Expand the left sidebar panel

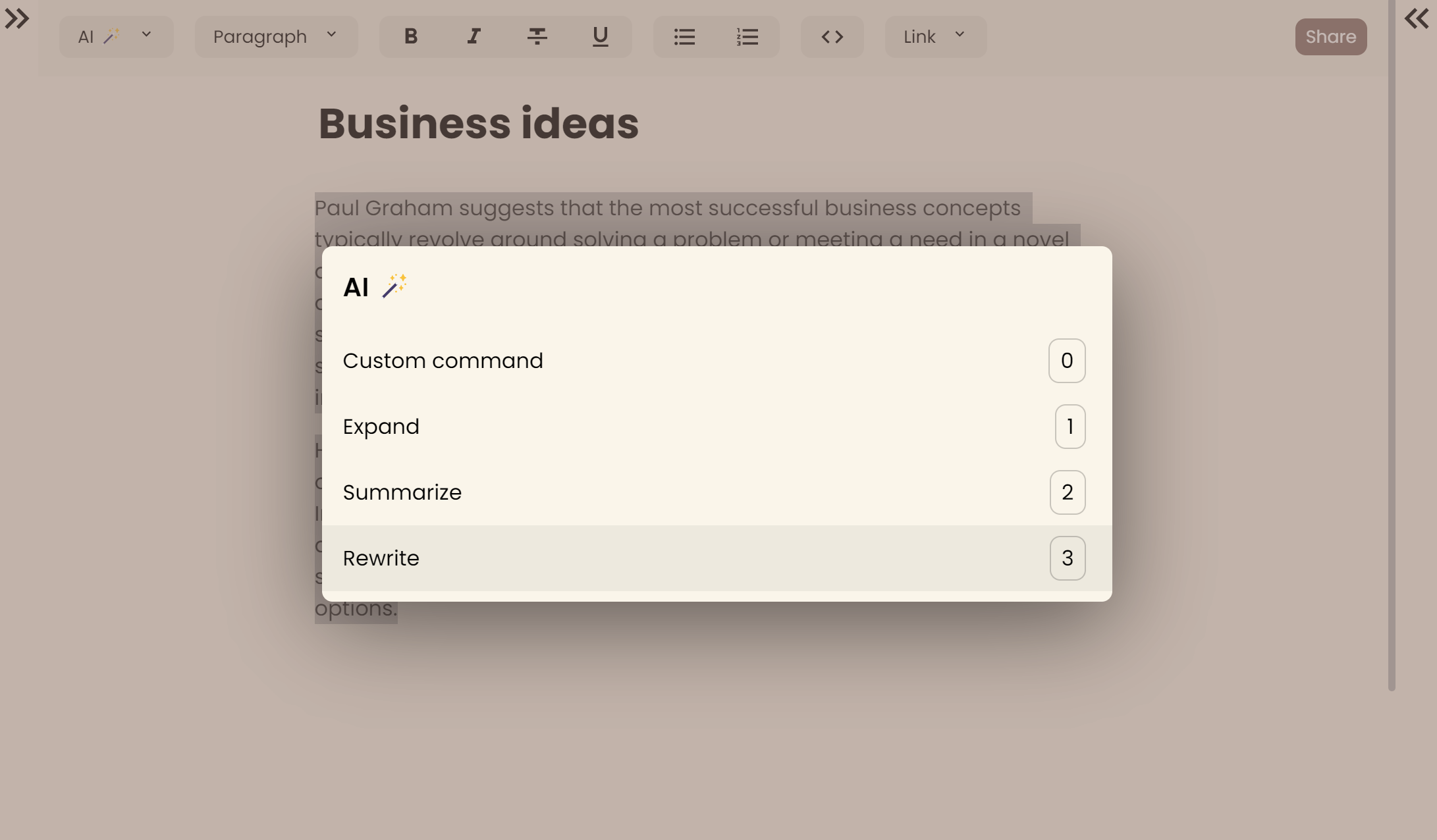pyautogui.click(x=17, y=18)
